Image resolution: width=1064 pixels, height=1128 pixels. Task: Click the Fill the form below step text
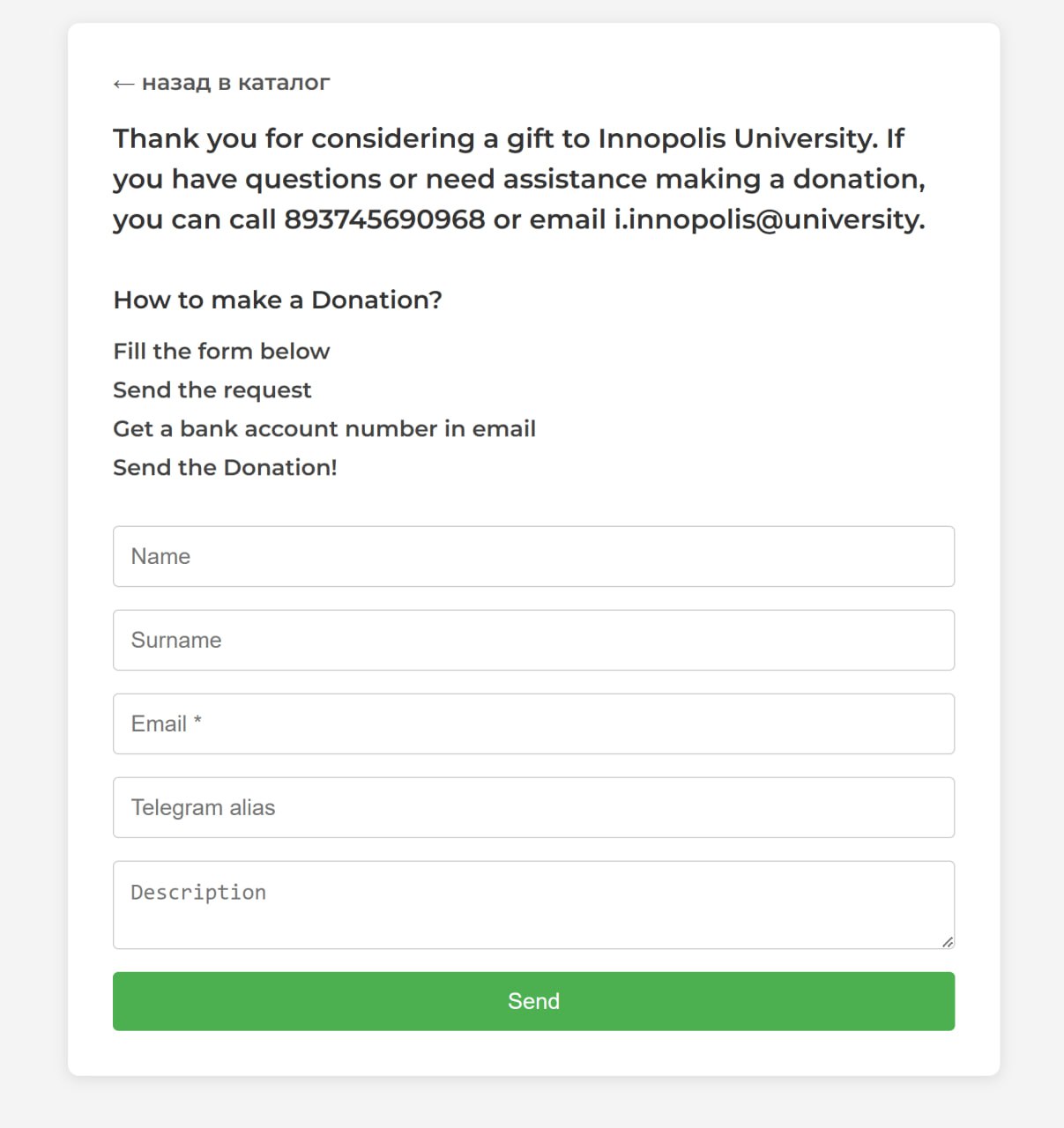(220, 351)
